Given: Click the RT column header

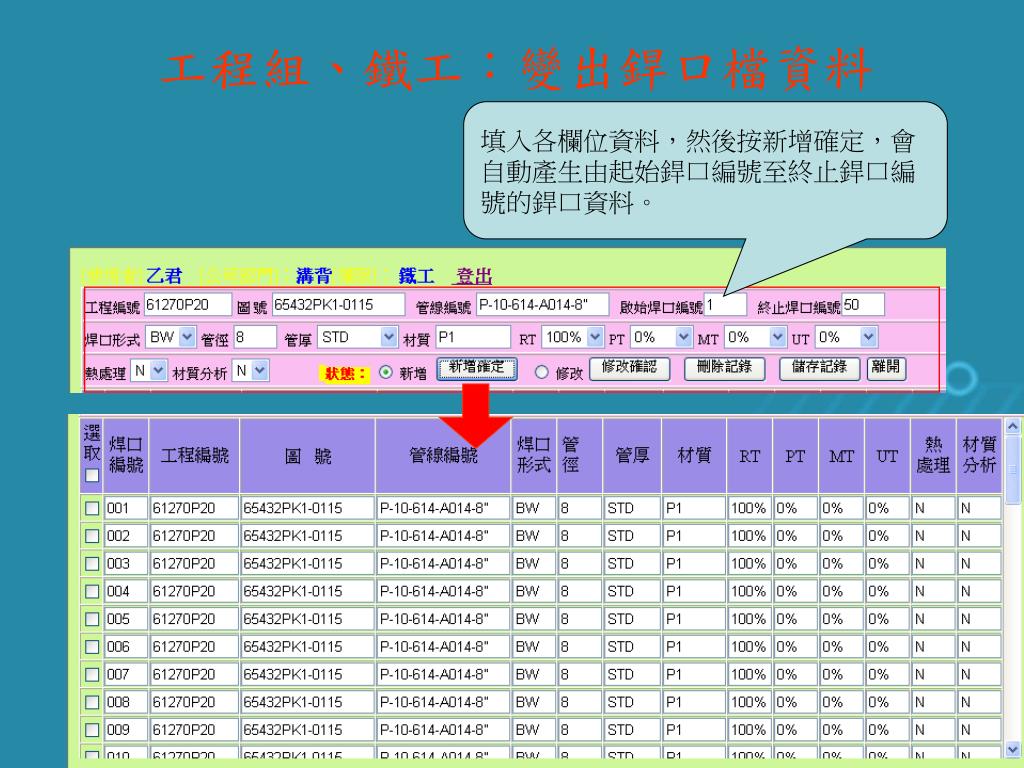Looking at the screenshot, I should pos(749,455).
